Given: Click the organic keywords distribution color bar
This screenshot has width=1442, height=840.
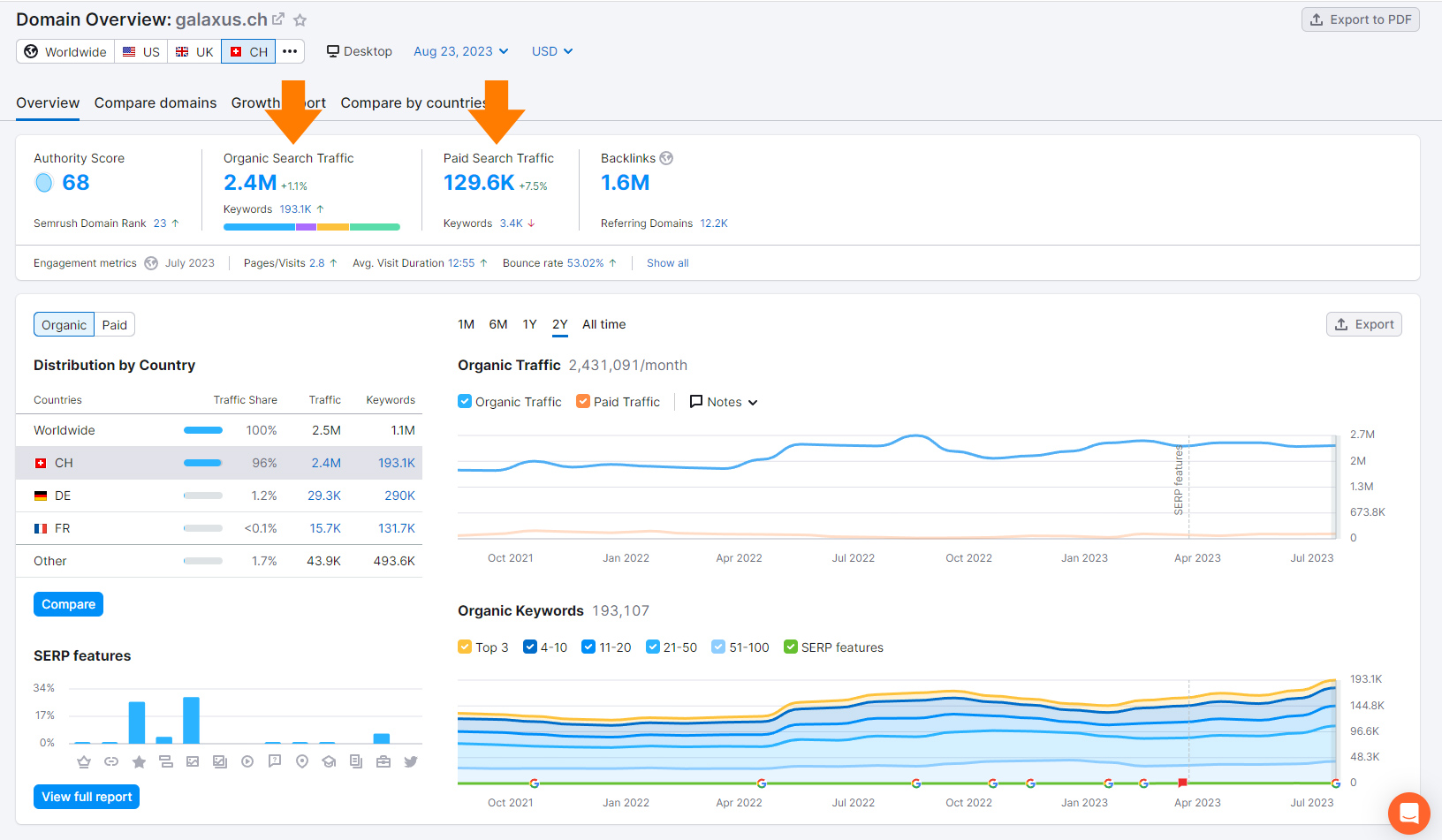Looking at the screenshot, I should tap(312, 227).
